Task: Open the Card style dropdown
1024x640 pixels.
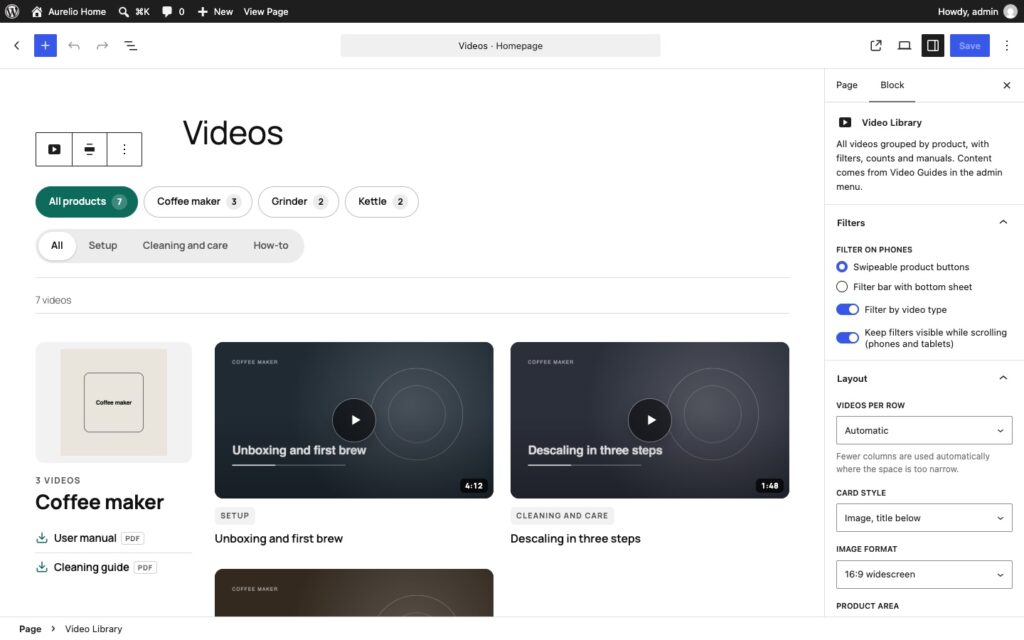Action: 924,518
